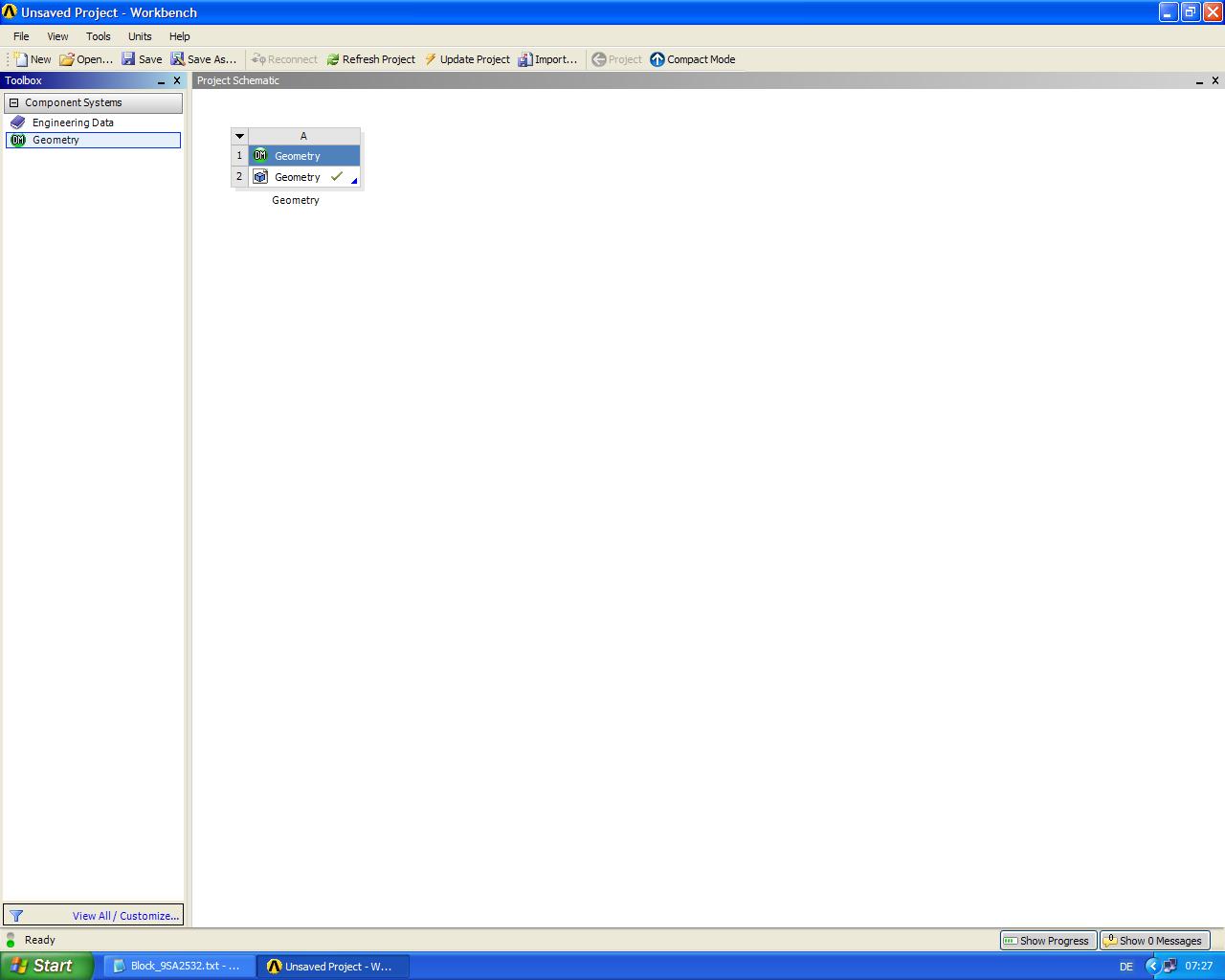Click the Project back-arrow button
The height and width of the screenshot is (980, 1225).
(x=617, y=59)
